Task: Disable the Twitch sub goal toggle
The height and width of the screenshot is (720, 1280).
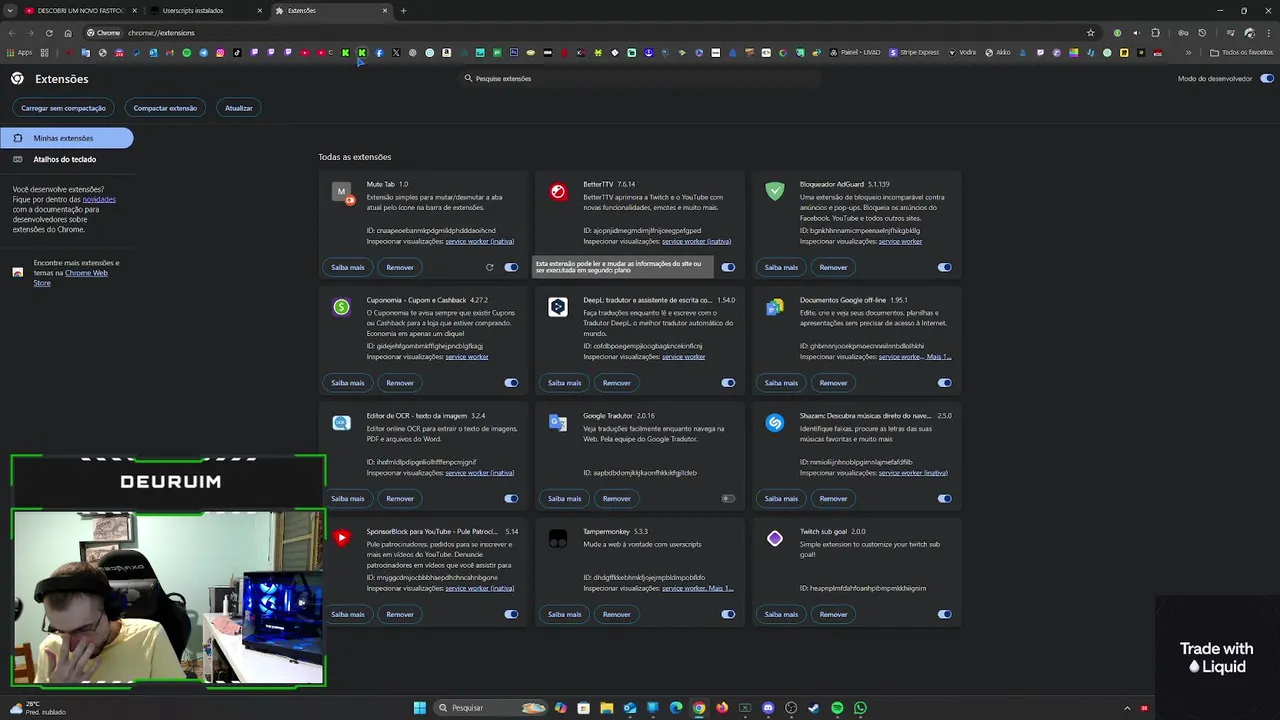Action: click(x=945, y=614)
